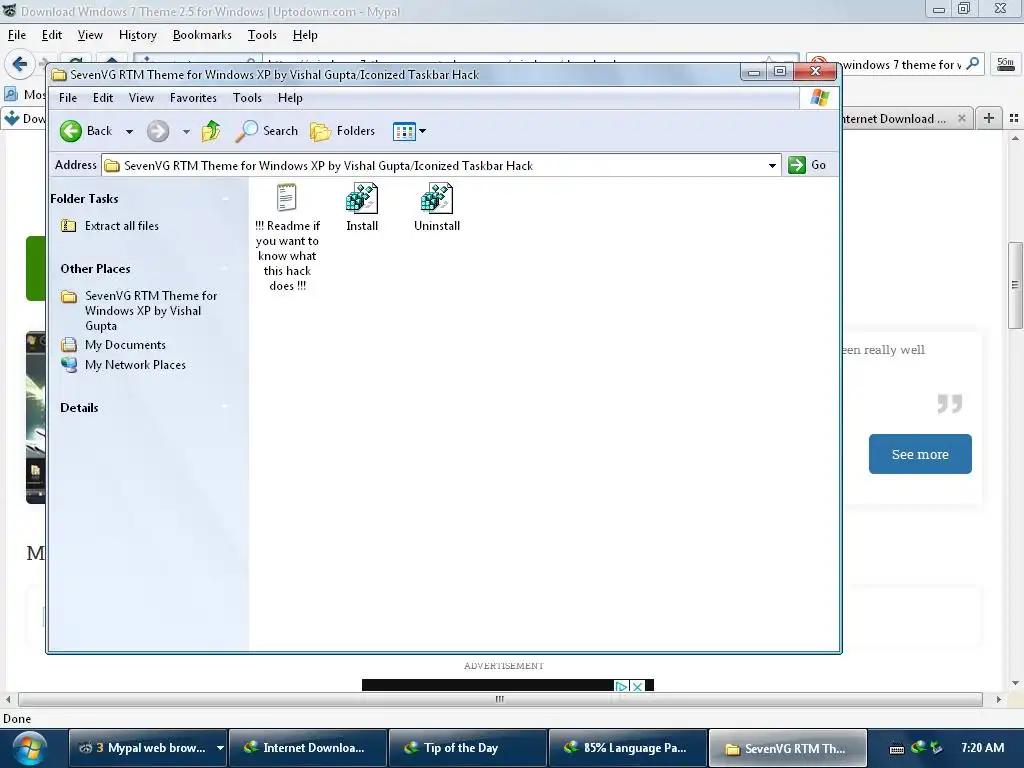Open Mypal History menu
Viewport: 1024px width, 768px height.
(138, 35)
